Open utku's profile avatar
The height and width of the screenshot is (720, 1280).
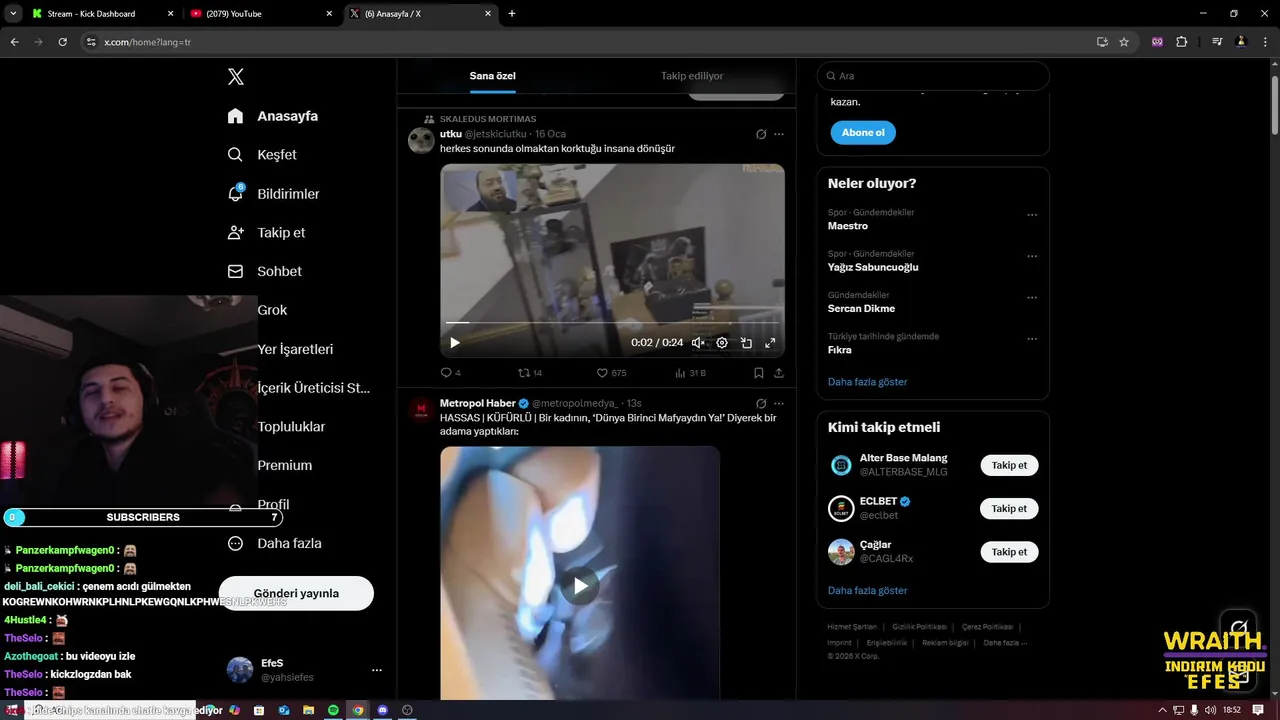pyautogui.click(x=422, y=140)
